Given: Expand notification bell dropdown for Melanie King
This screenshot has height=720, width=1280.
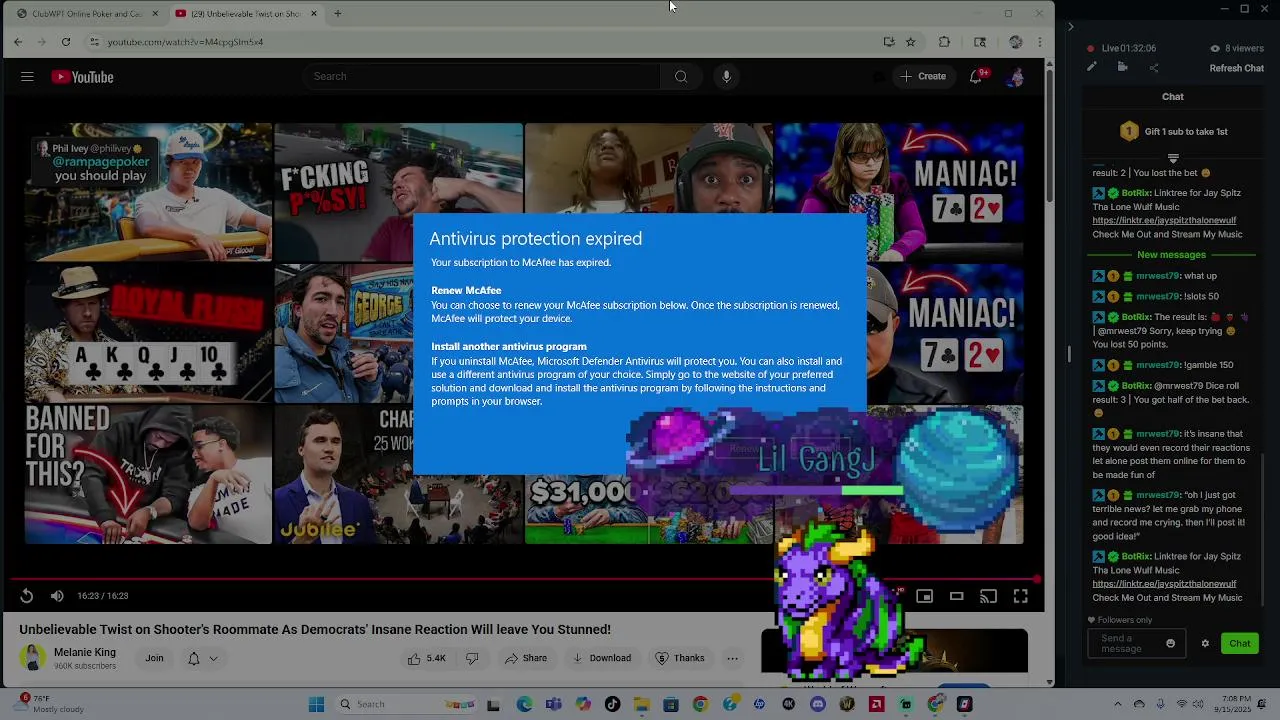Looking at the screenshot, I should point(202,658).
